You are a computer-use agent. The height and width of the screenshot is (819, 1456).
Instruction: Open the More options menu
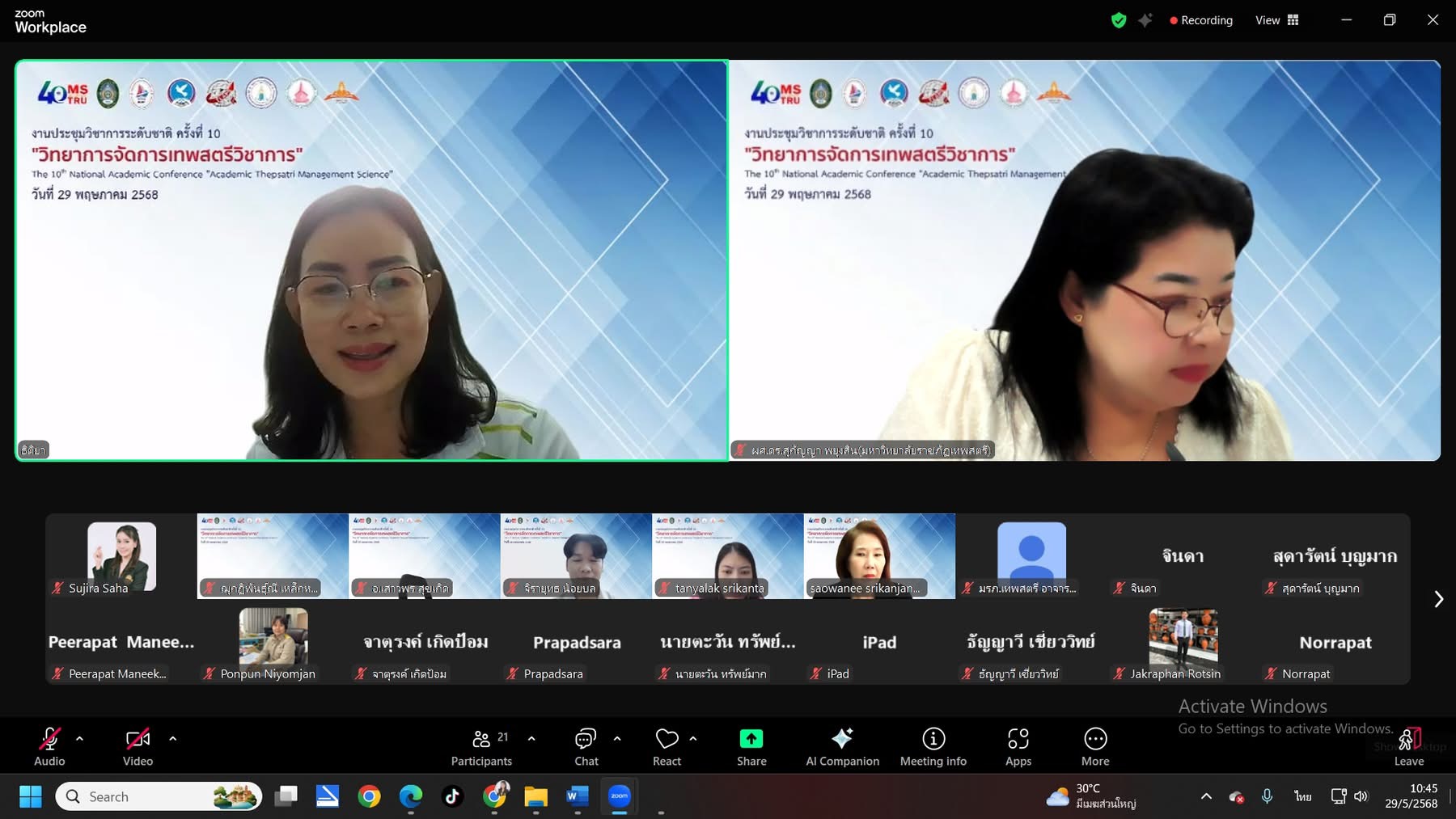1094,746
